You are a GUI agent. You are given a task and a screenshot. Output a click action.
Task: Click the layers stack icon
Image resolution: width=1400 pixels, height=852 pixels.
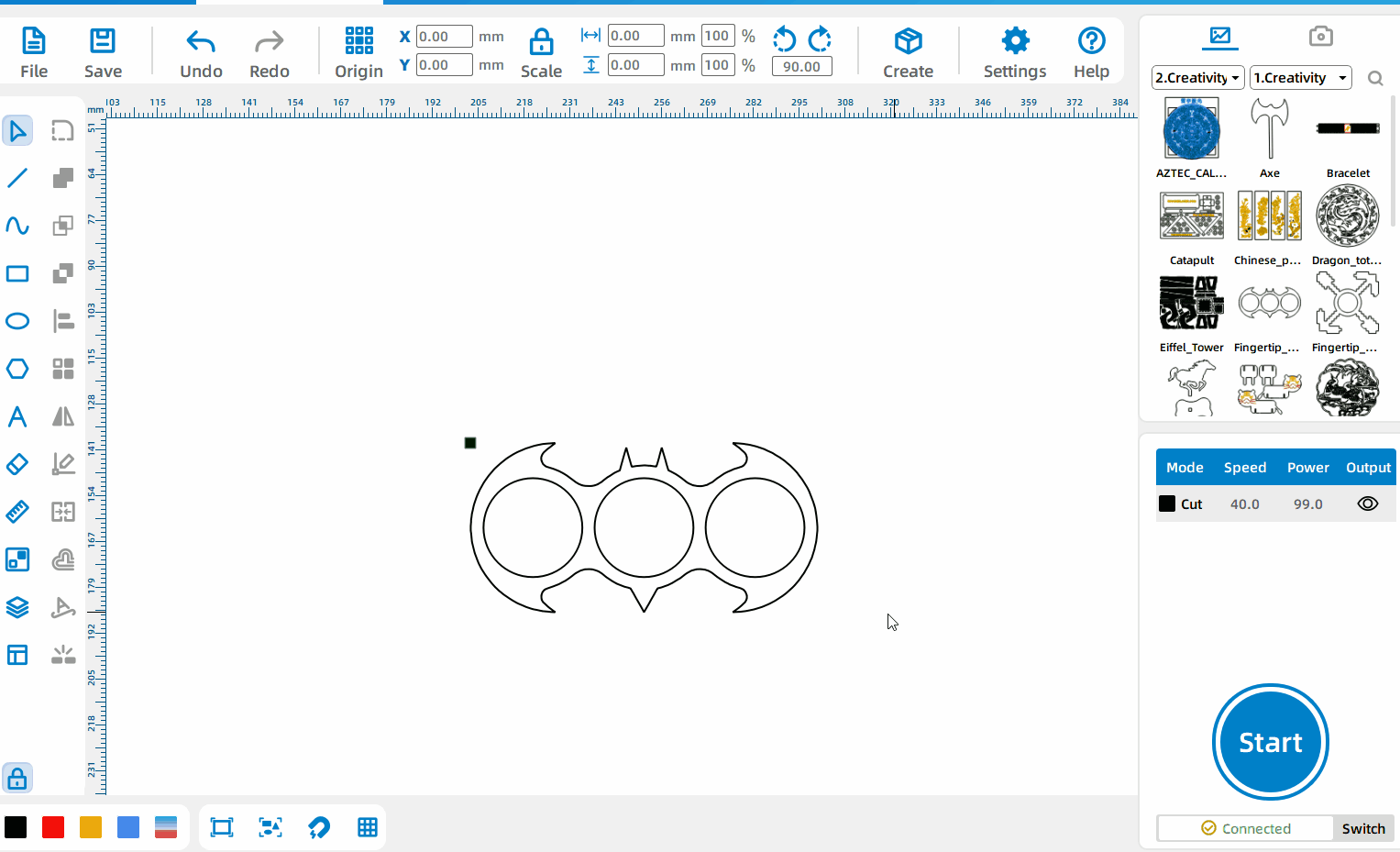pyautogui.click(x=17, y=607)
